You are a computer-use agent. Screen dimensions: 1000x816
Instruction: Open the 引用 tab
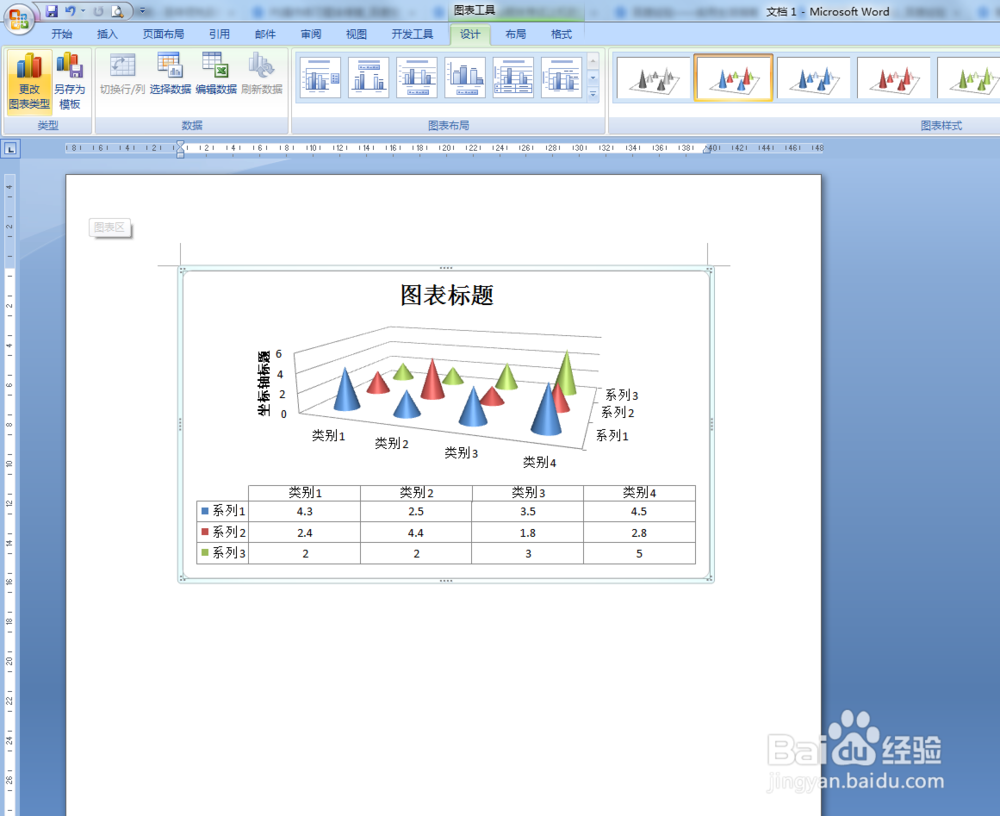(x=219, y=34)
